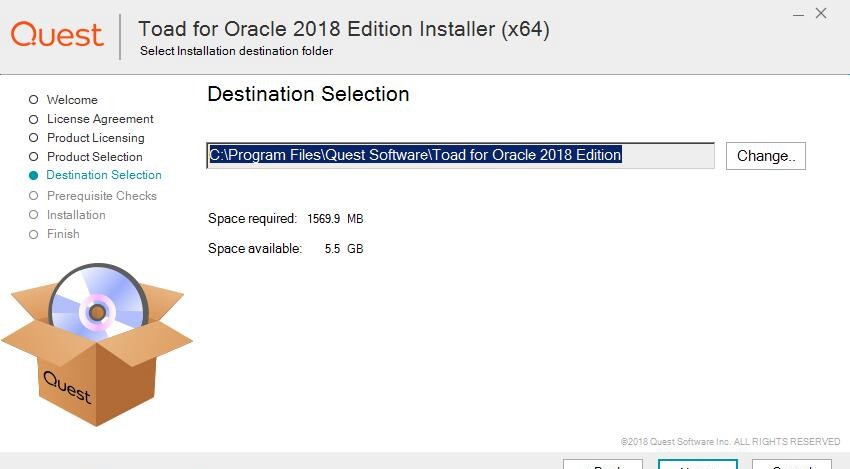Image resolution: width=850 pixels, height=469 pixels.
Task: Click into the installation path text field
Action: pos(460,156)
